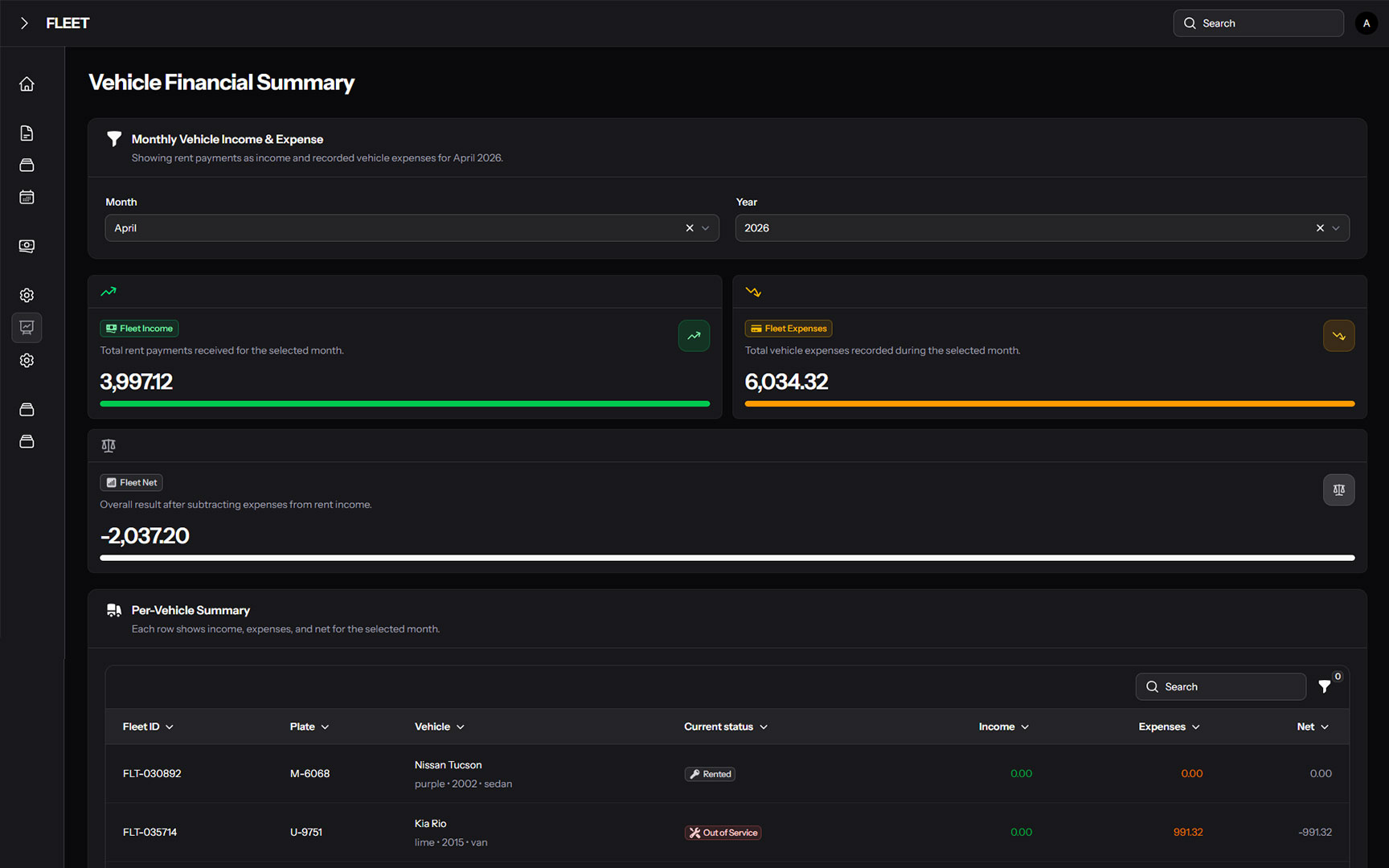Click balance scale square button on net card
Image resolution: width=1389 pixels, height=868 pixels.
1338,489
